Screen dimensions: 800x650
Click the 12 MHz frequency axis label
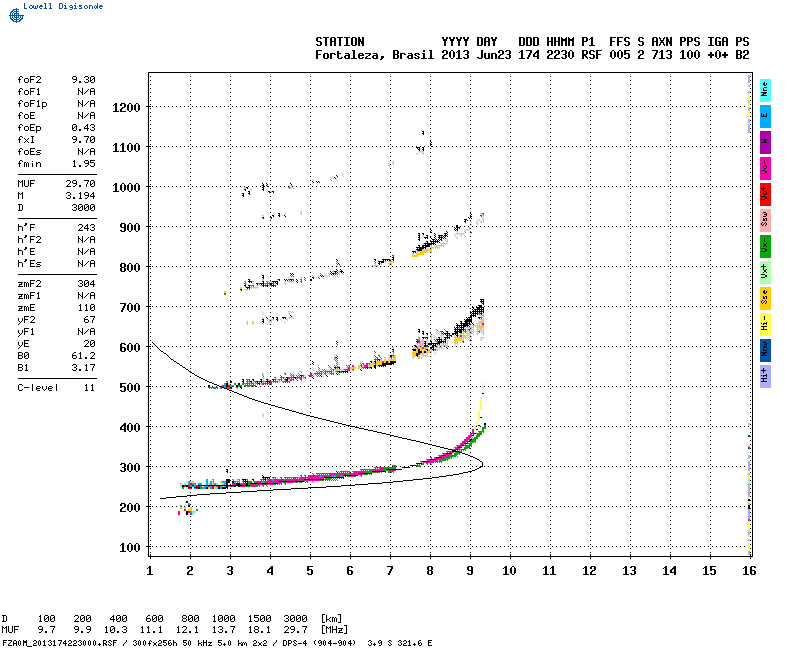click(x=589, y=571)
